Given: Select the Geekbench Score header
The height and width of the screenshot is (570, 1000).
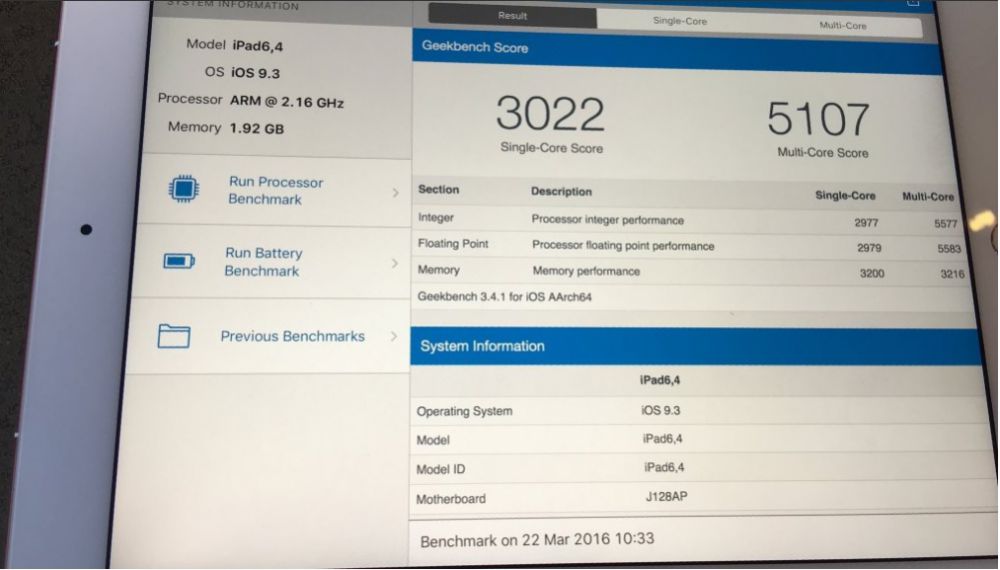Looking at the screenshot, I should pyautogui.click(x=475, y=47).
